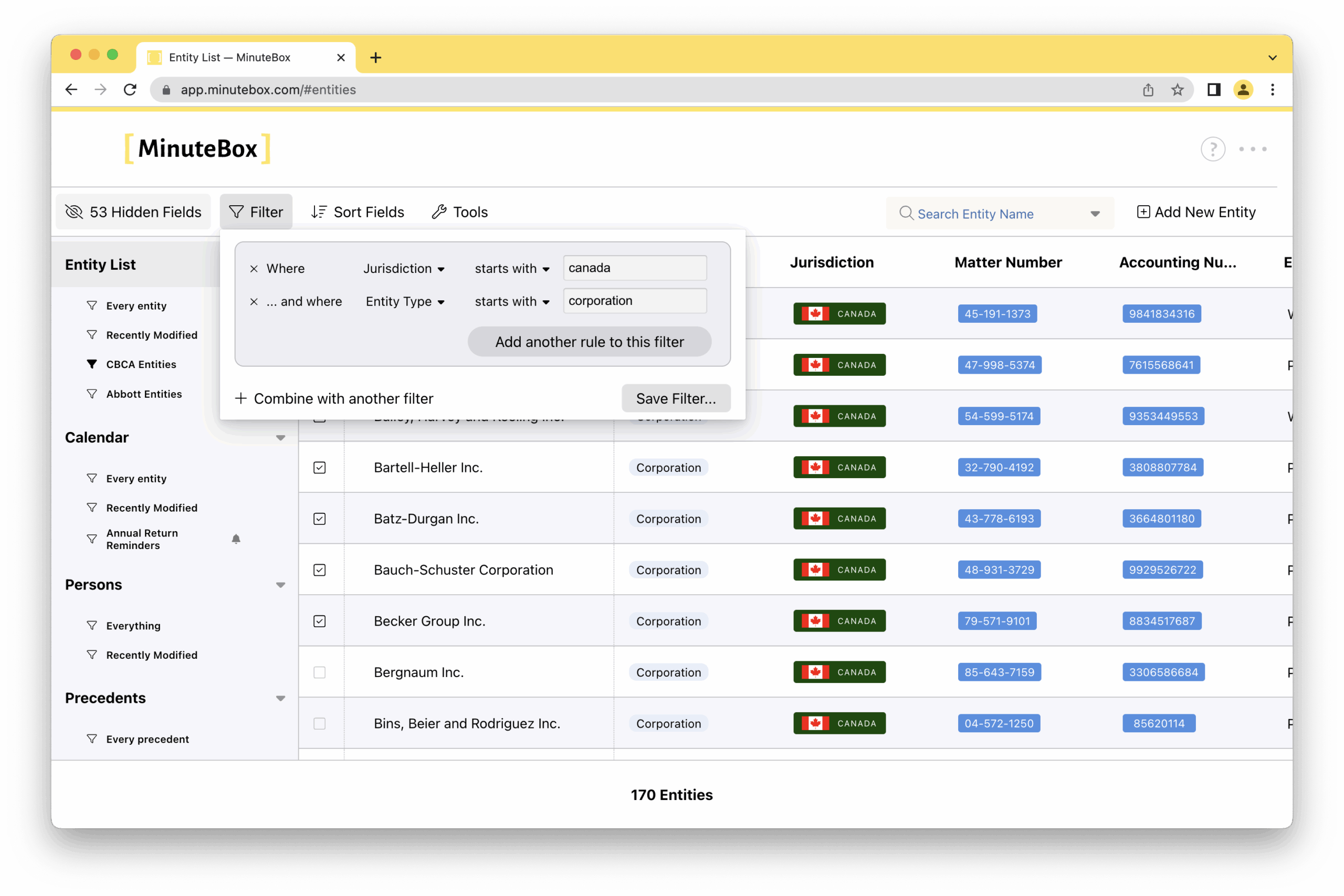Remove the Jurisdiction filter rule
This screenshot has width=1344, height=896.
coord(254,269)
